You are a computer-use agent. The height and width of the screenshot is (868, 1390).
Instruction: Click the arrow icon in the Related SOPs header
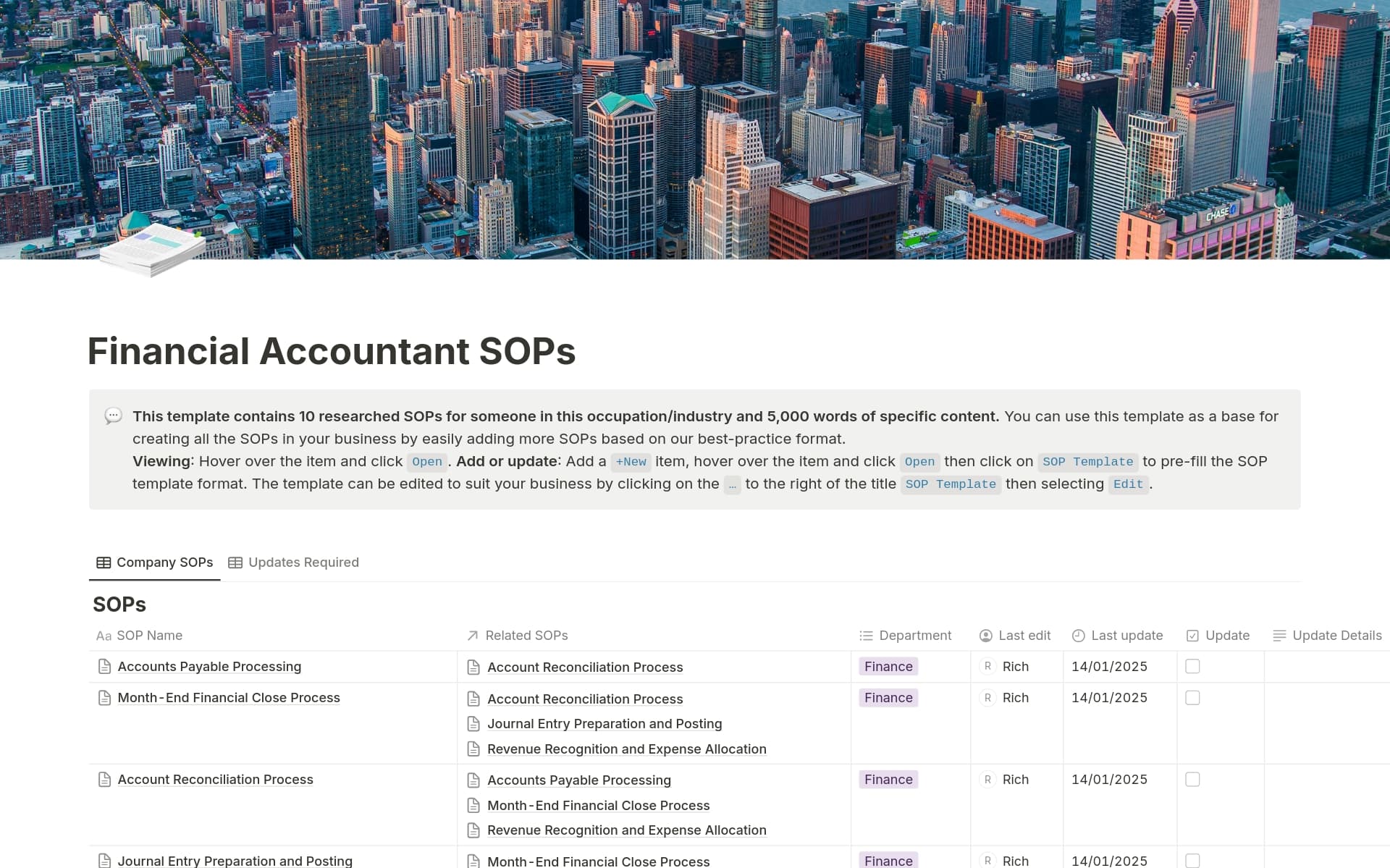(x=471, y=636)
